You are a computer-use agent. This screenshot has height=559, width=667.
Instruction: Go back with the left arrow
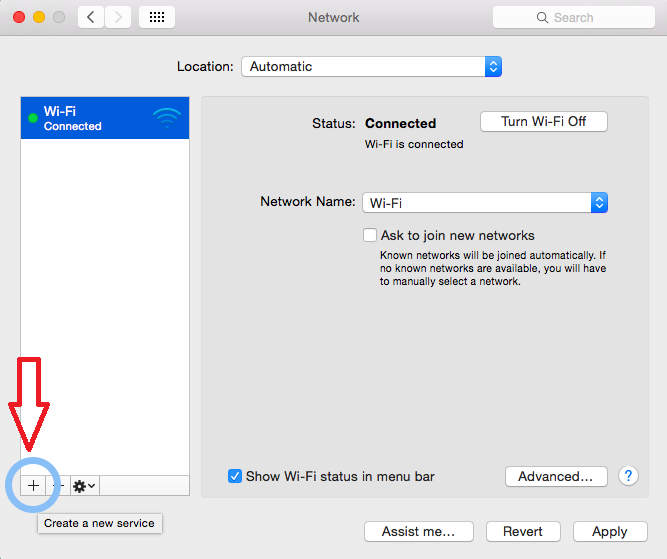pyautogui.click(x=91, y=17)
